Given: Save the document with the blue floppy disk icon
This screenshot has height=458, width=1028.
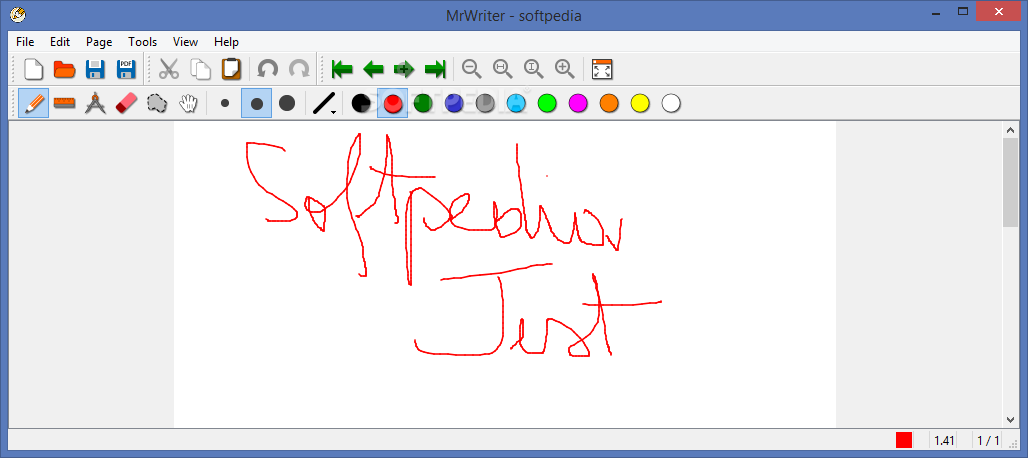Looking at the screenshot, I should 96,69.
